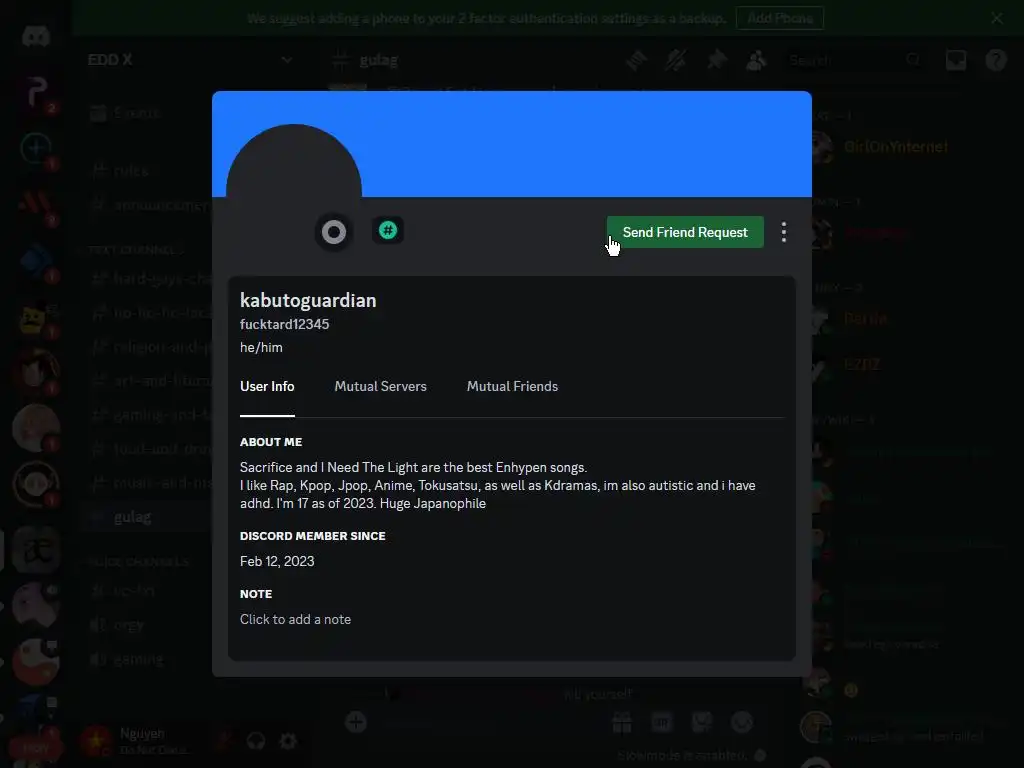Collapse the Voice Channels category
Image resolution: width=1024 pixels, height=768 pixels.
[138, 562]
